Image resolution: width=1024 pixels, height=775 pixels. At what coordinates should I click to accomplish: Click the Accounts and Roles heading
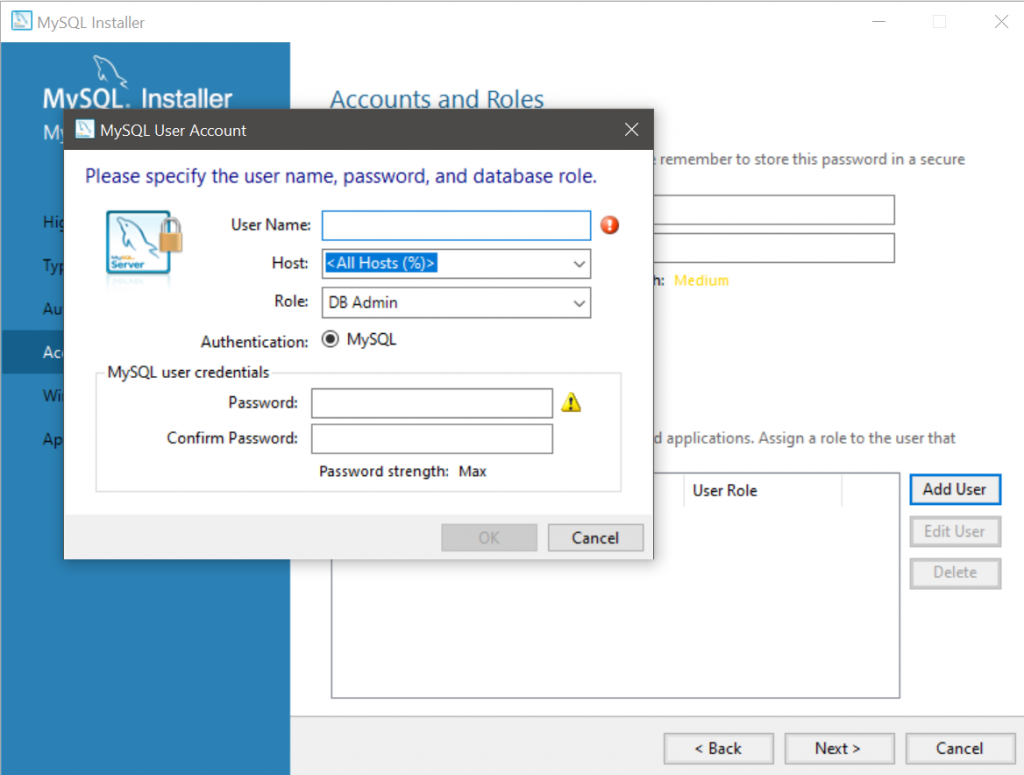pyautogui.click(x=437, y=99)
